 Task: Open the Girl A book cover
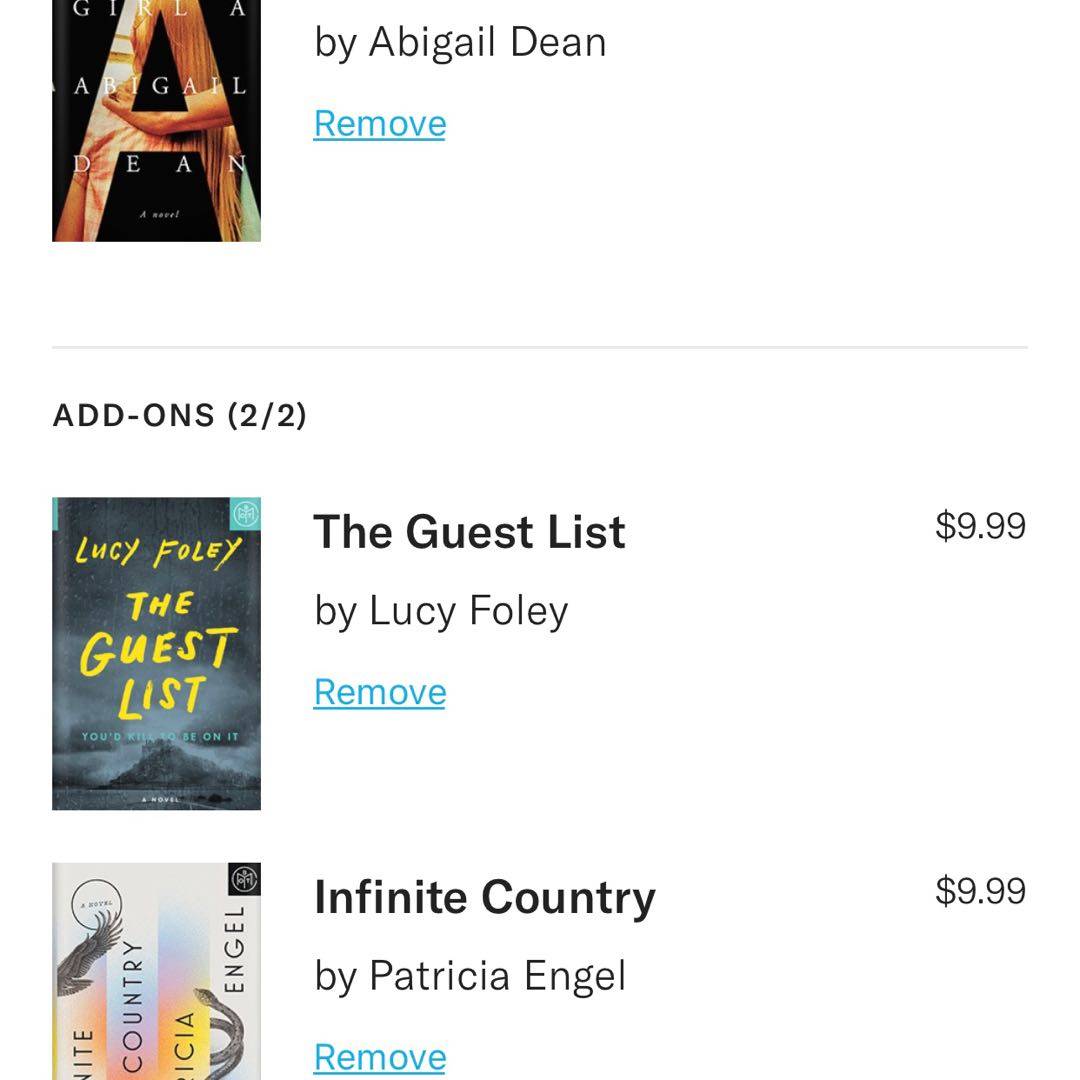click(156, 120)
